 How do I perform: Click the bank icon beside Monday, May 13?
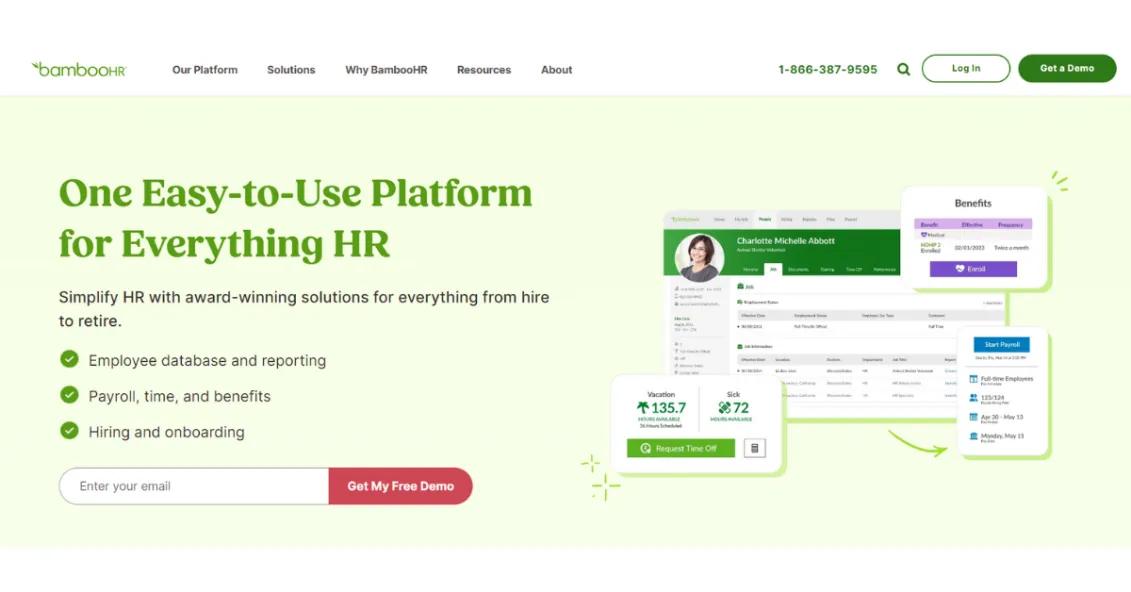[973, 436]
